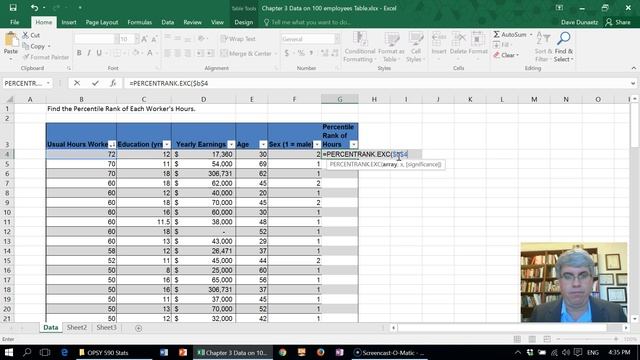640x360 pixels.
Task: Click the Sort & Filter icon
Action: coord(543,39)
